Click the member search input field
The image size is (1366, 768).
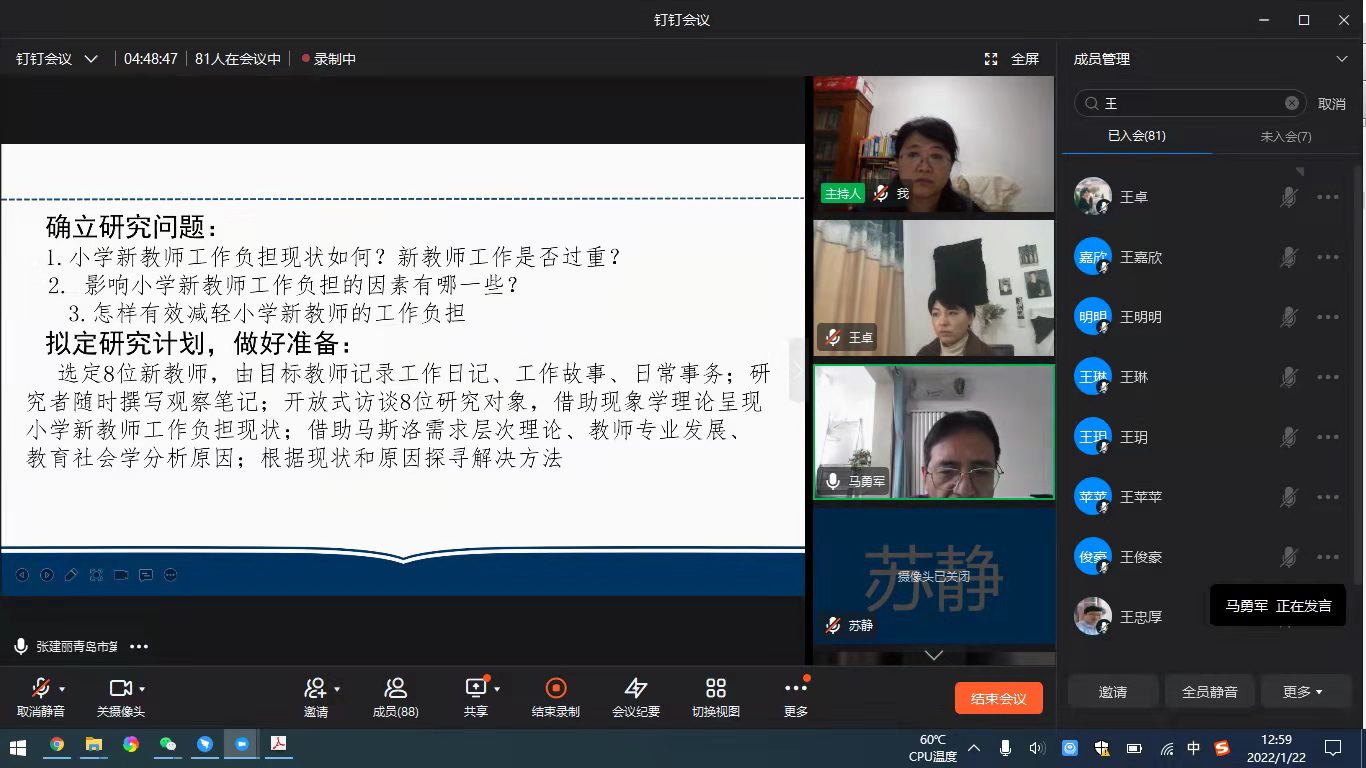(1190, 103)
